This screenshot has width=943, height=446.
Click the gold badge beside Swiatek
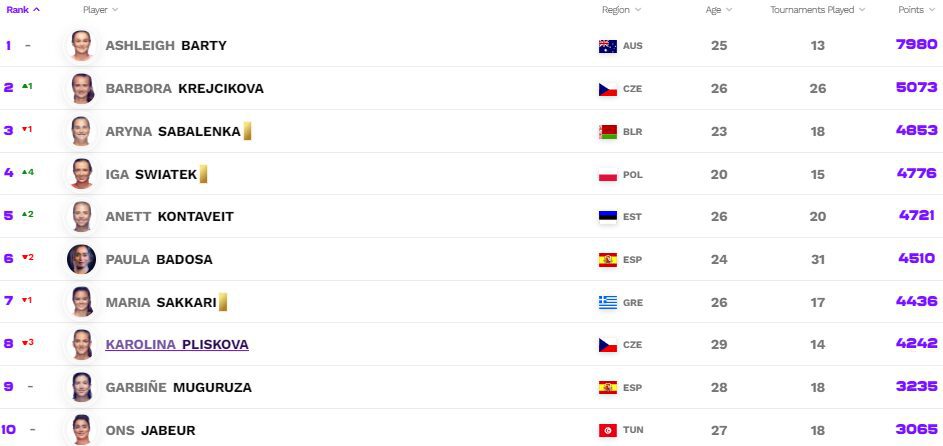pos(203,174)
